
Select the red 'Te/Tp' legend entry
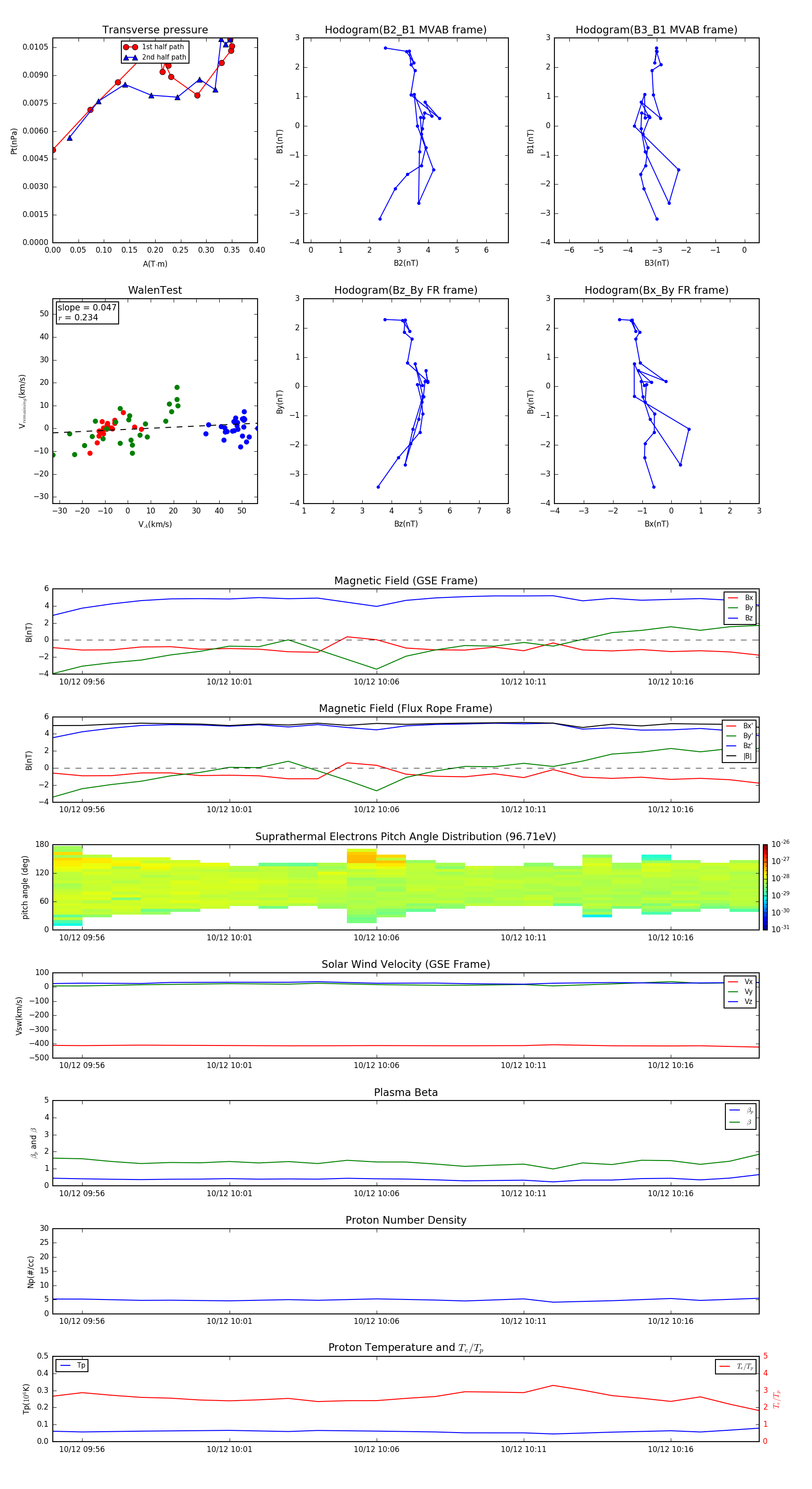coord(737,1366)
